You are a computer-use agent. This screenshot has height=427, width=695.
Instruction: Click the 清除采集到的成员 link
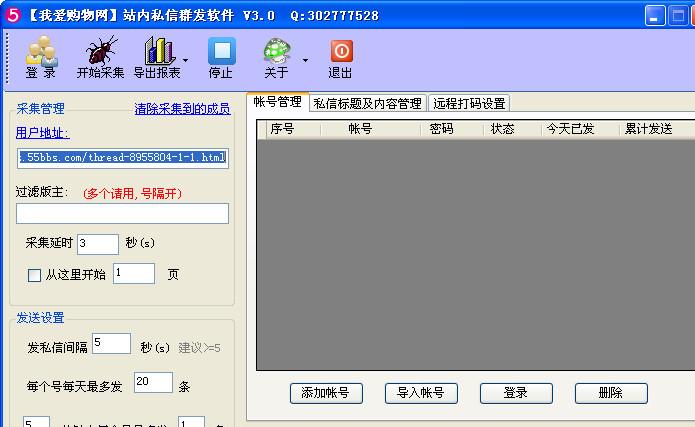click(x=181, y=109)
